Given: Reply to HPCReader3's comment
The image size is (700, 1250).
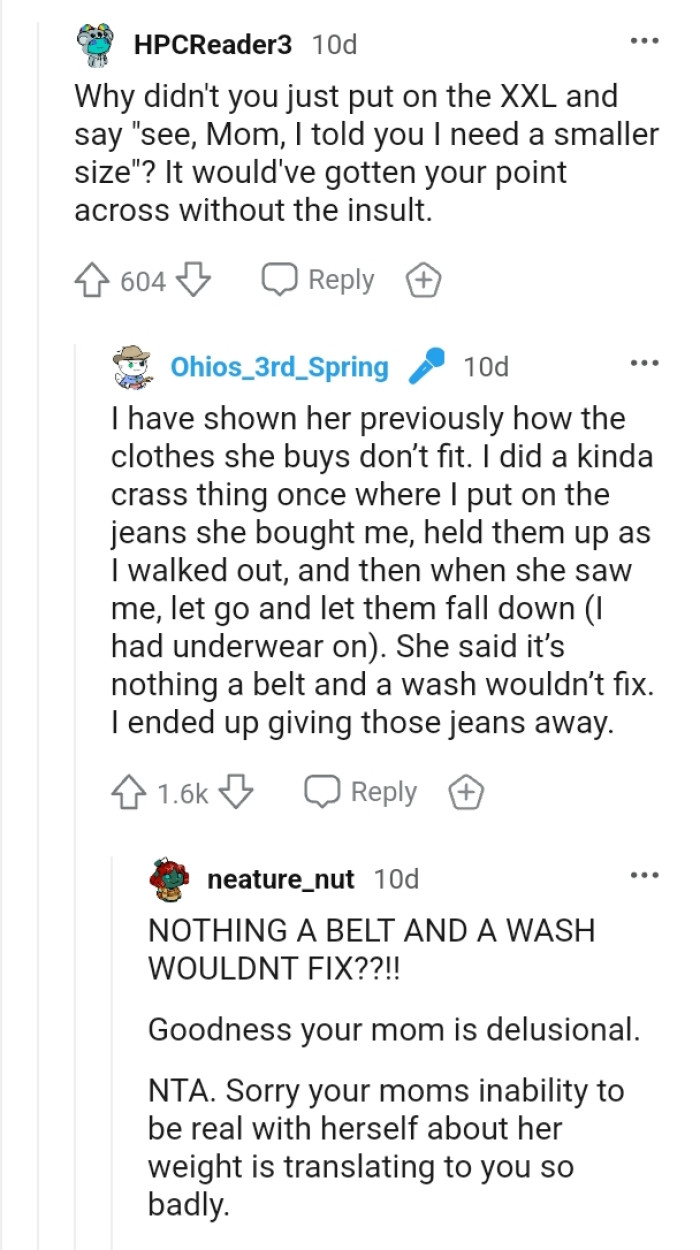Looking at the screenshot, I should tap(318, 281).
